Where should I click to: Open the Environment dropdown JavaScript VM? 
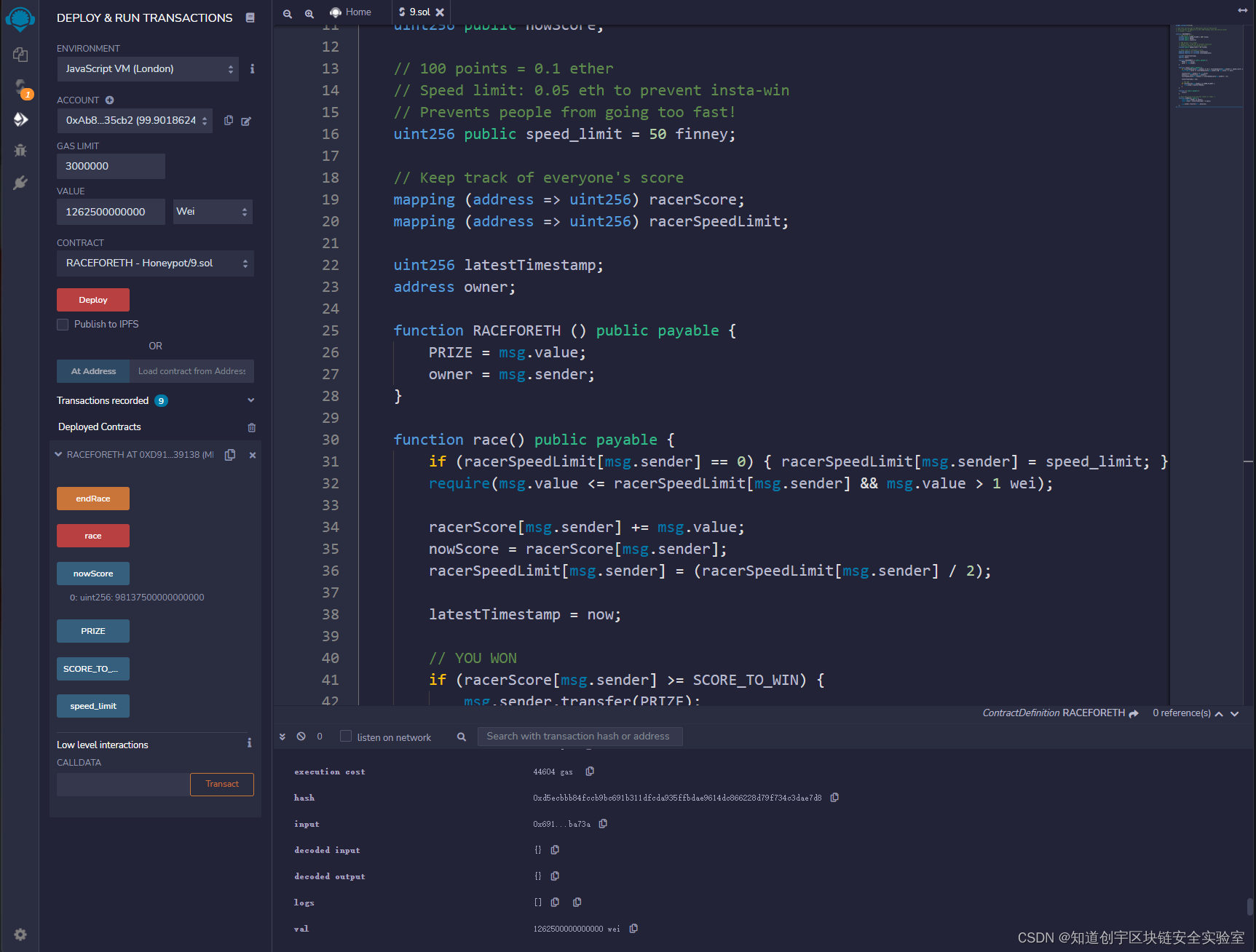coord(148,69)
